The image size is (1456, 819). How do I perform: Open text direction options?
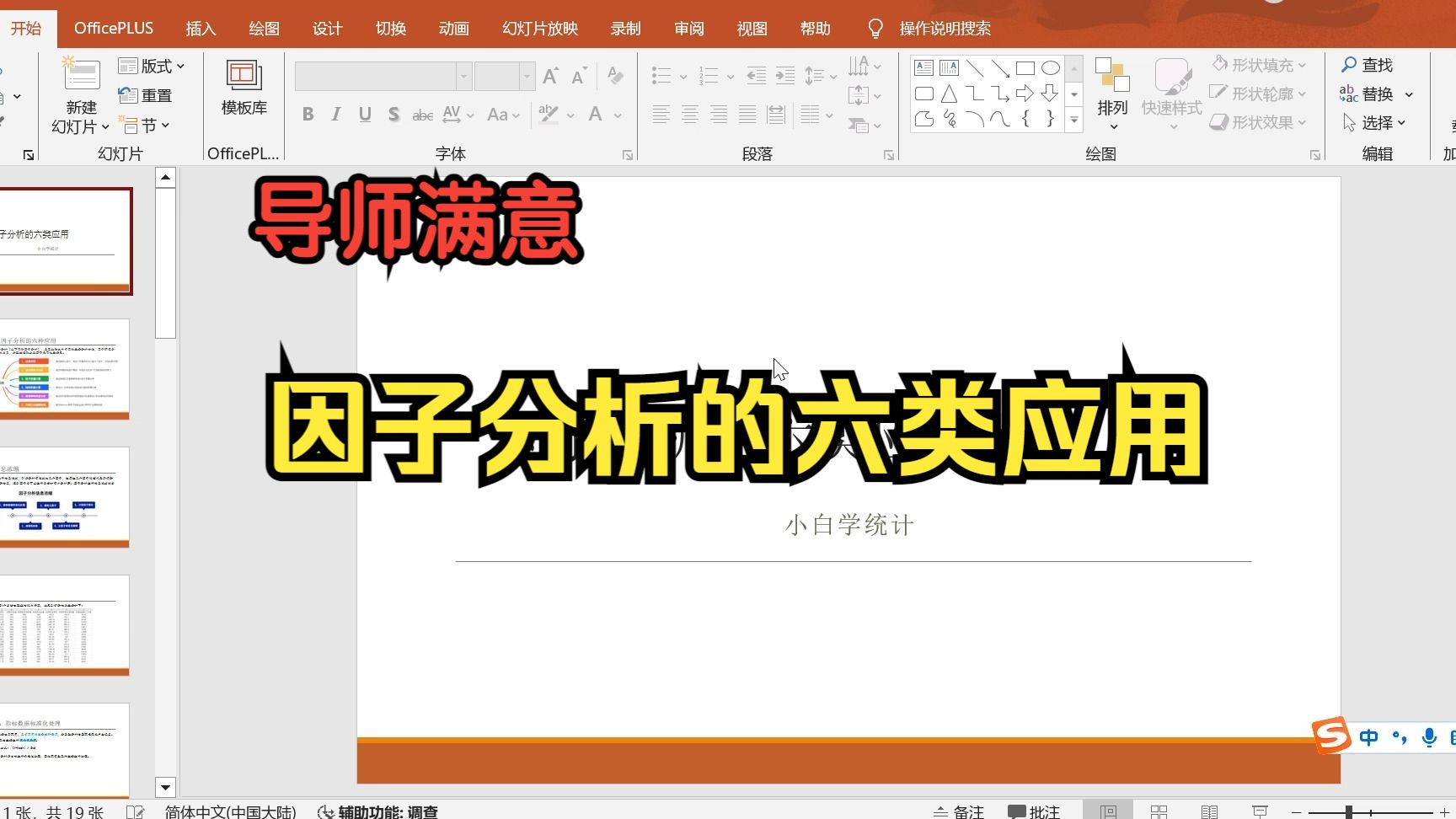pos(864,66)
